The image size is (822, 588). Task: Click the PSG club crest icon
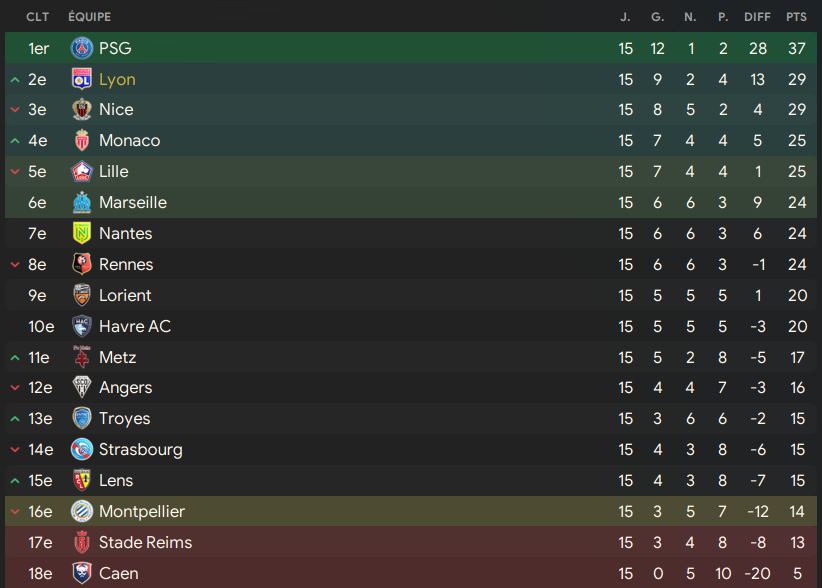(82, 48)
